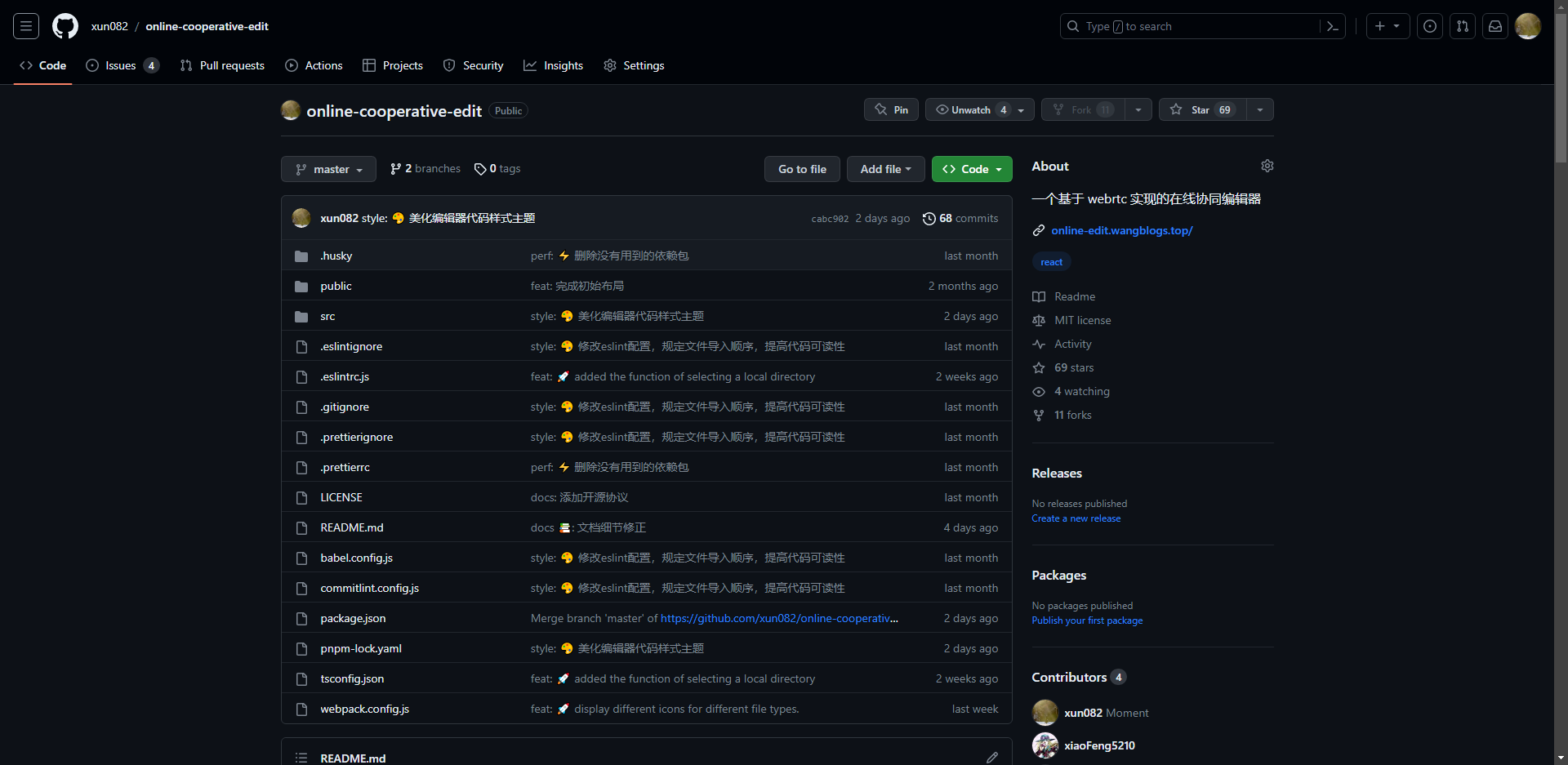Open the Fork options dropdown arrow

pyautogui.click(x=1138, y=109)
